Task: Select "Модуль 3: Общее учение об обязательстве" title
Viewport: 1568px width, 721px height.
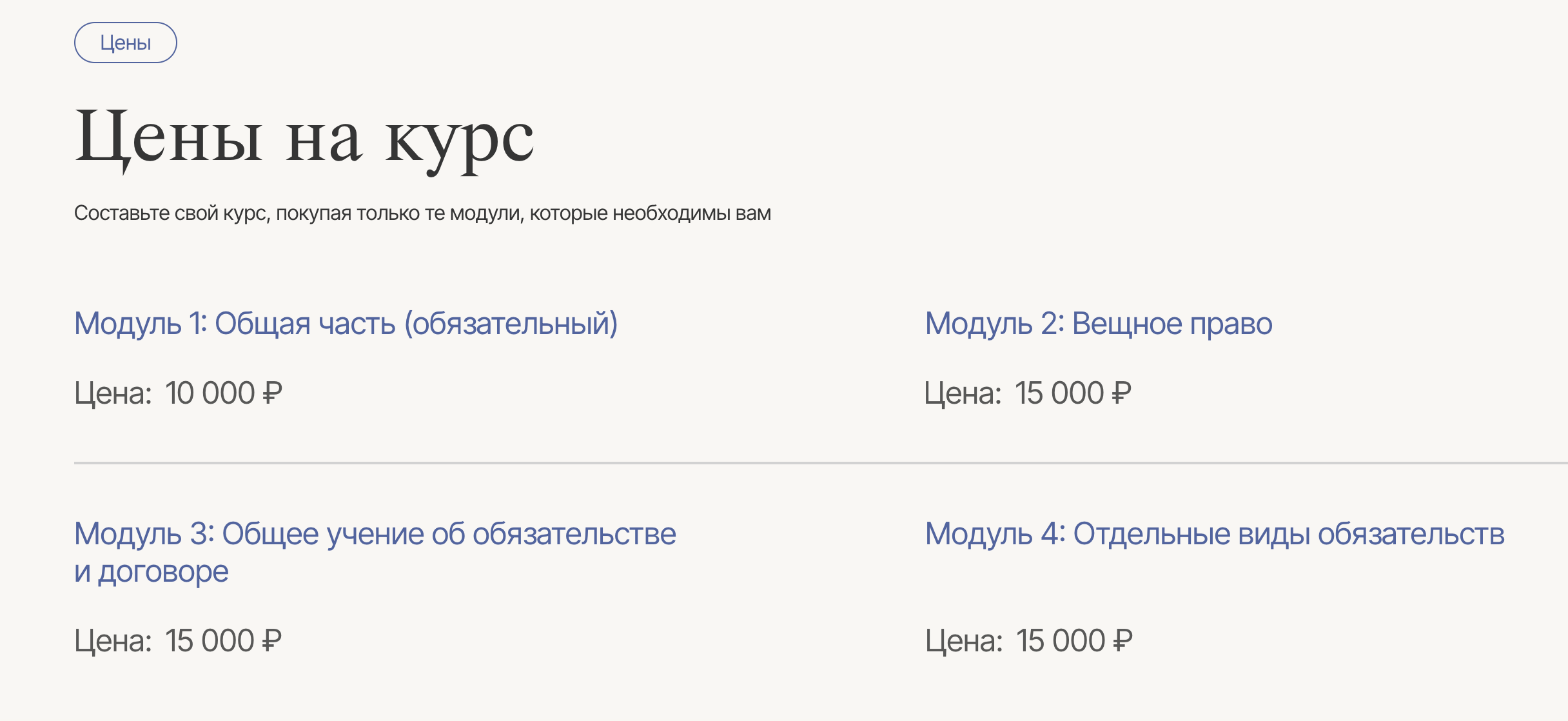Action: (x=375, y=534)
